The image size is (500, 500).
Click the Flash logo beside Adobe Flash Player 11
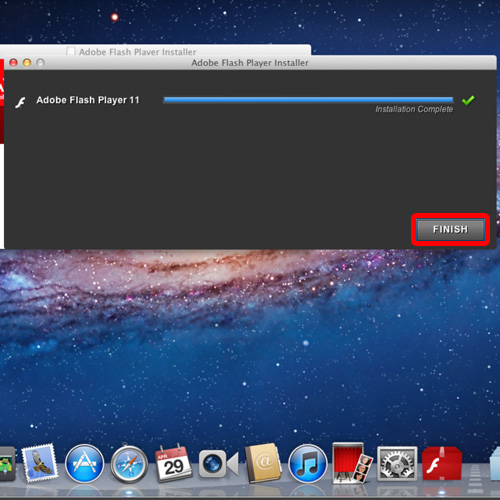(x=20, y=103)
